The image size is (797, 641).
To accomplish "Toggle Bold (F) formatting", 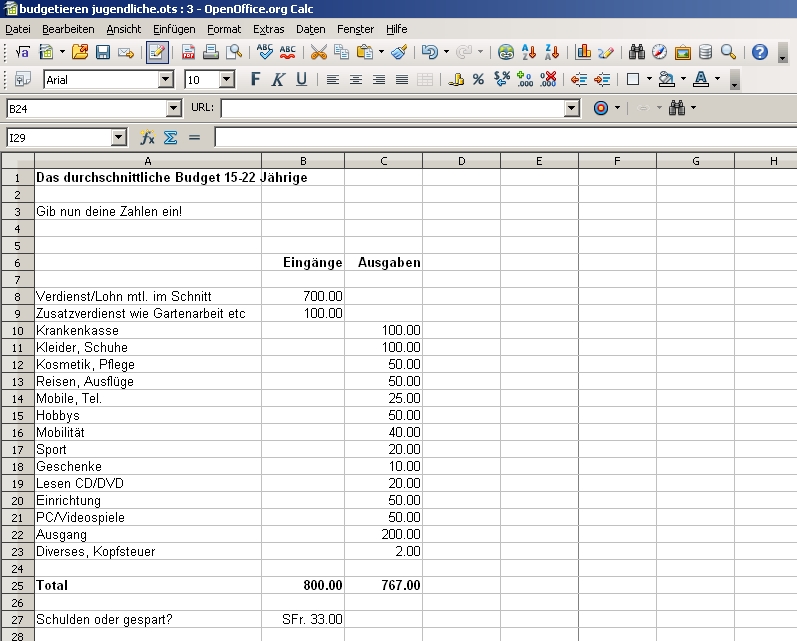I will coord(255,79).
